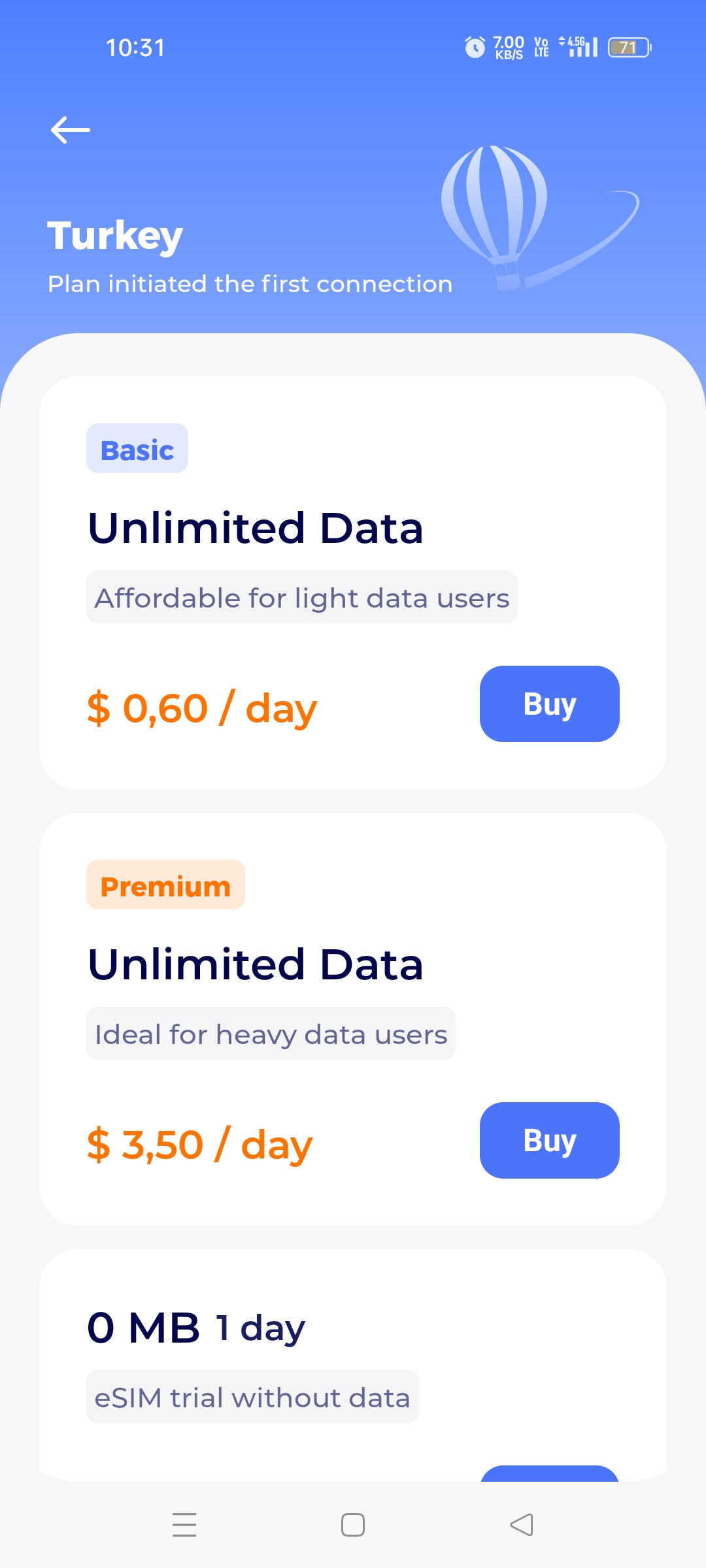Tap the back arrow icon
Screen dimensions: 706x1568
[x=71, y=130]
